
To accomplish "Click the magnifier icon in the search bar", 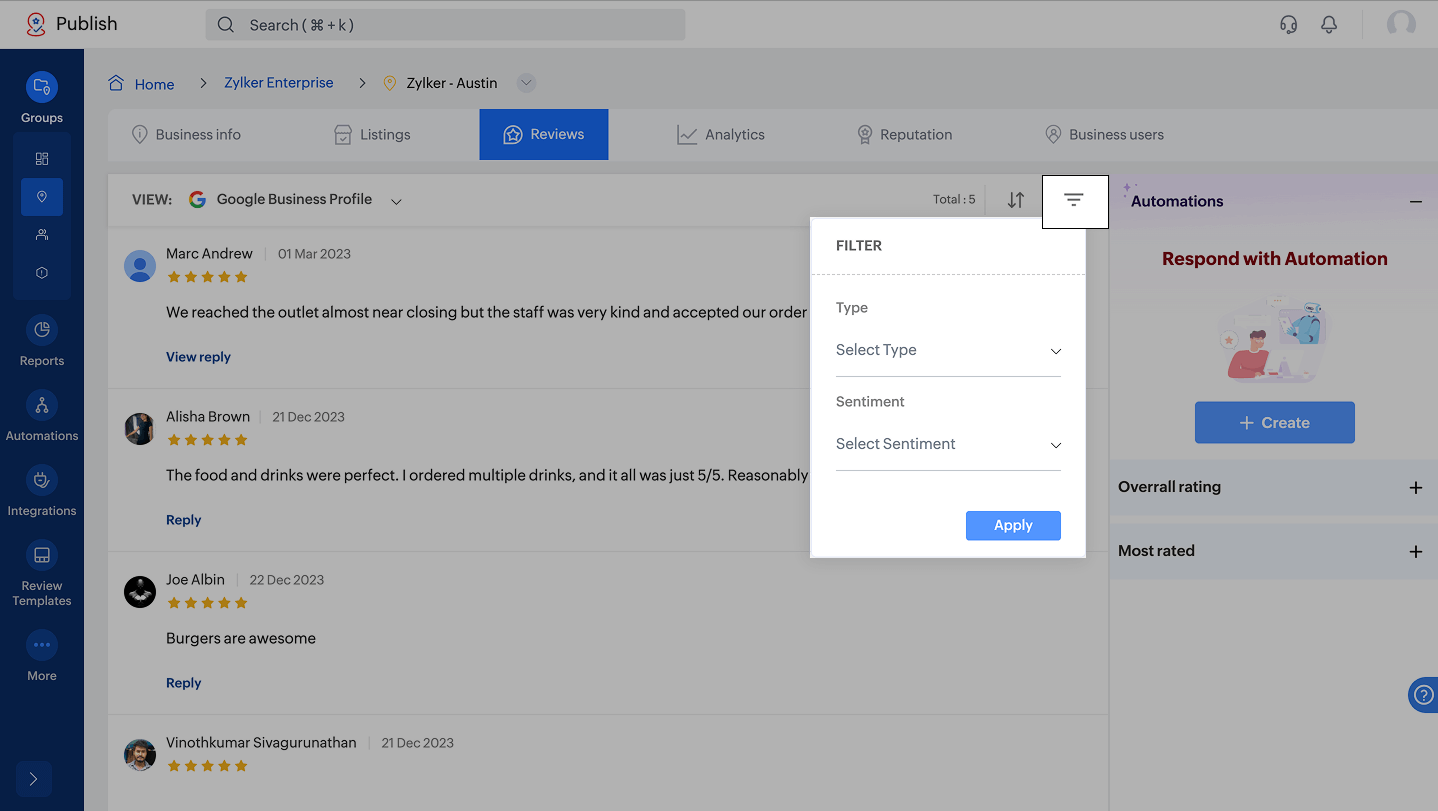I will [226, 25].
